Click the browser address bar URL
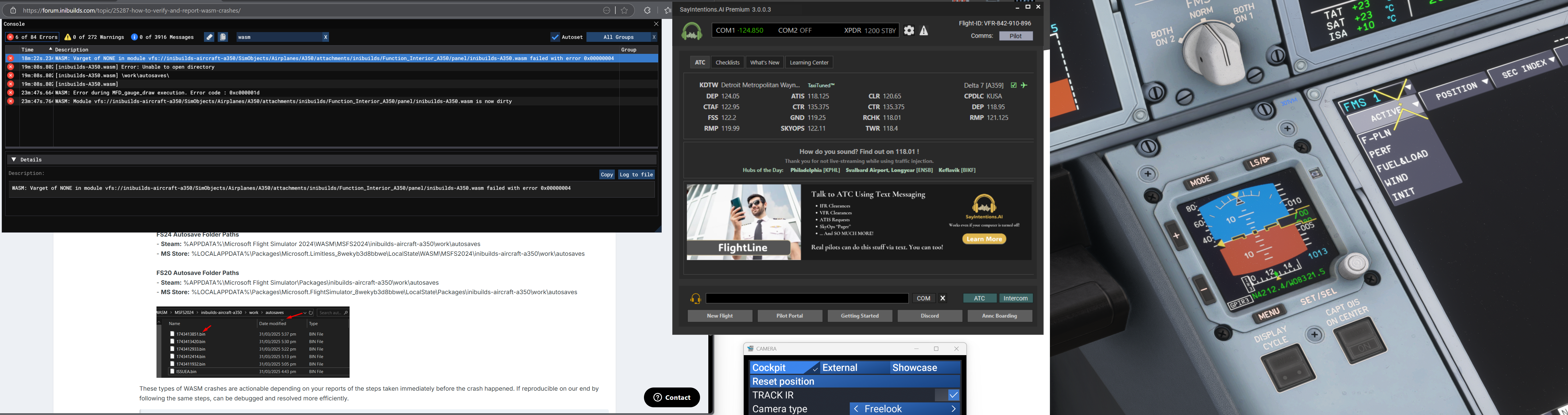Screen dimensions: 1568x415 tap(132, 10)
